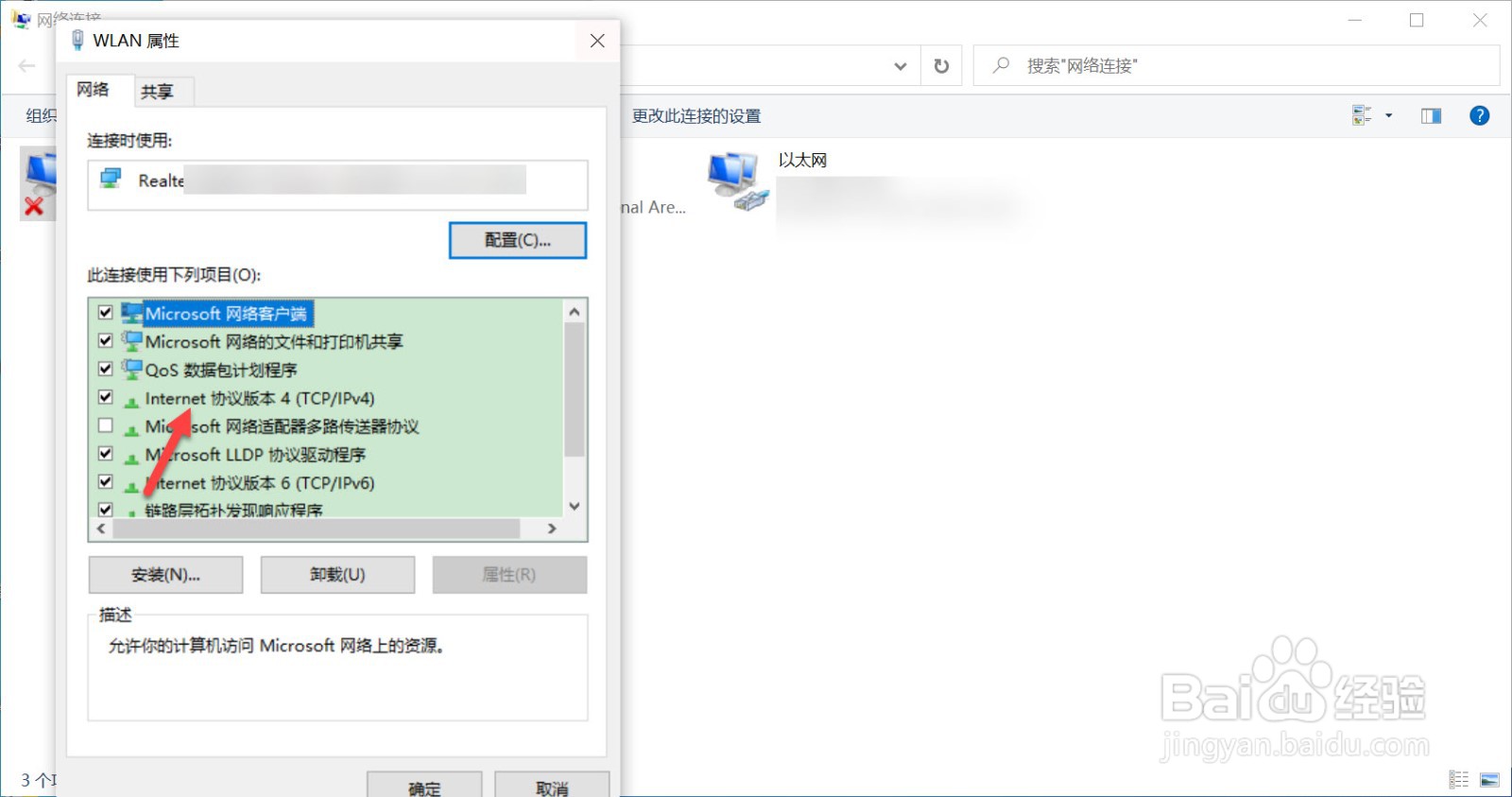Click 文件和打印机共享 item icon

(x=131, y=341)
